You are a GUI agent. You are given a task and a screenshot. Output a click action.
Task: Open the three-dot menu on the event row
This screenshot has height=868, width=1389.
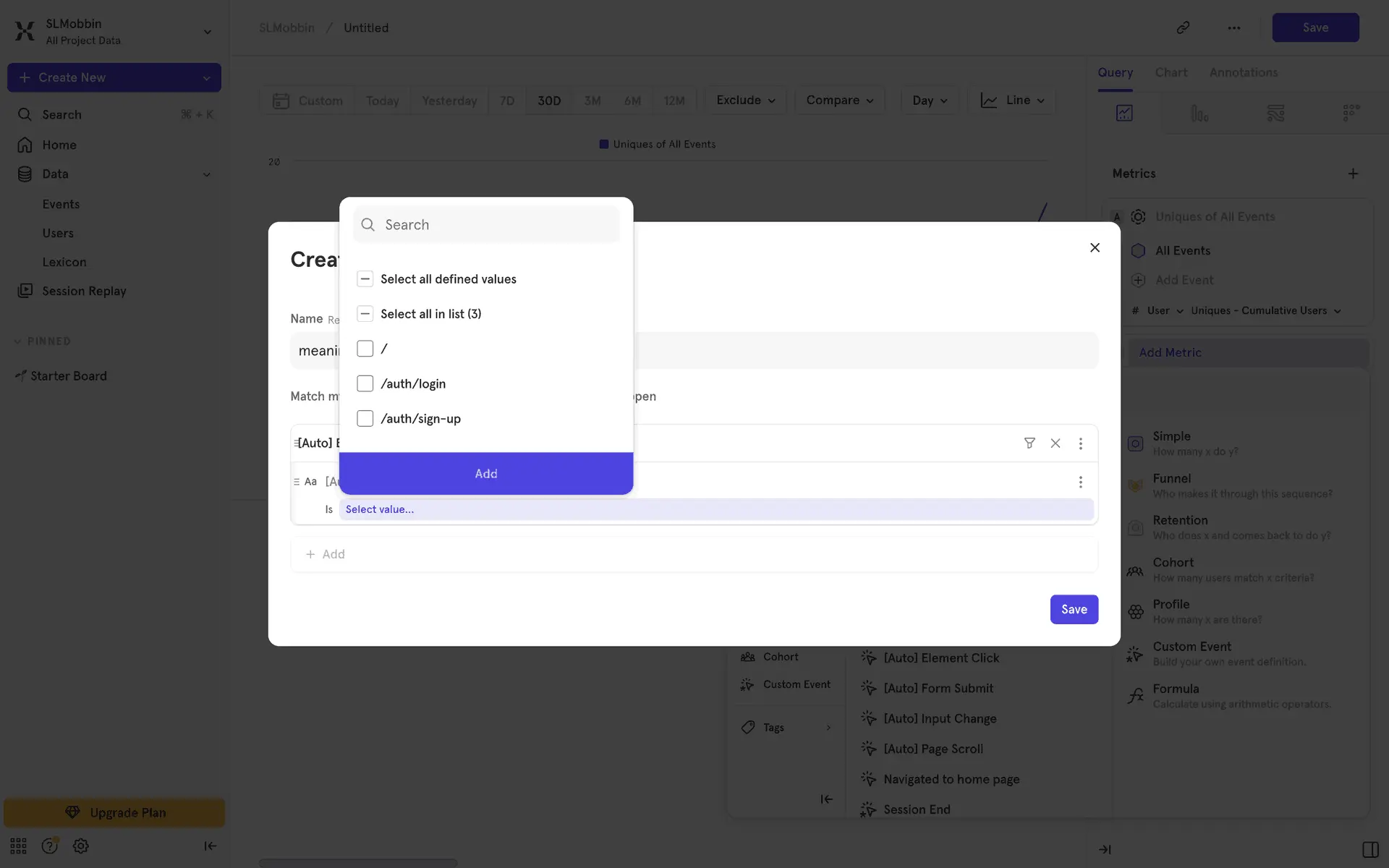[1081, 443]
